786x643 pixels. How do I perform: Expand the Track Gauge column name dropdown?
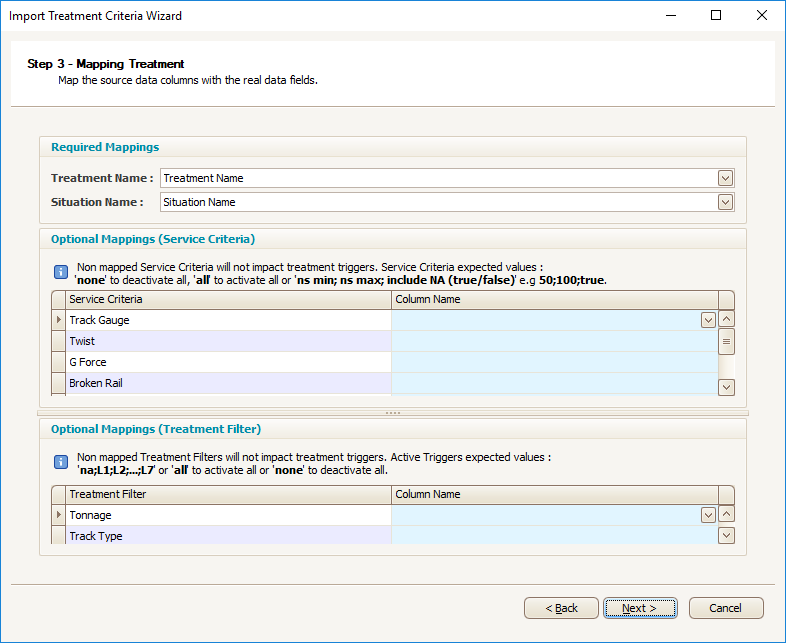708,320
